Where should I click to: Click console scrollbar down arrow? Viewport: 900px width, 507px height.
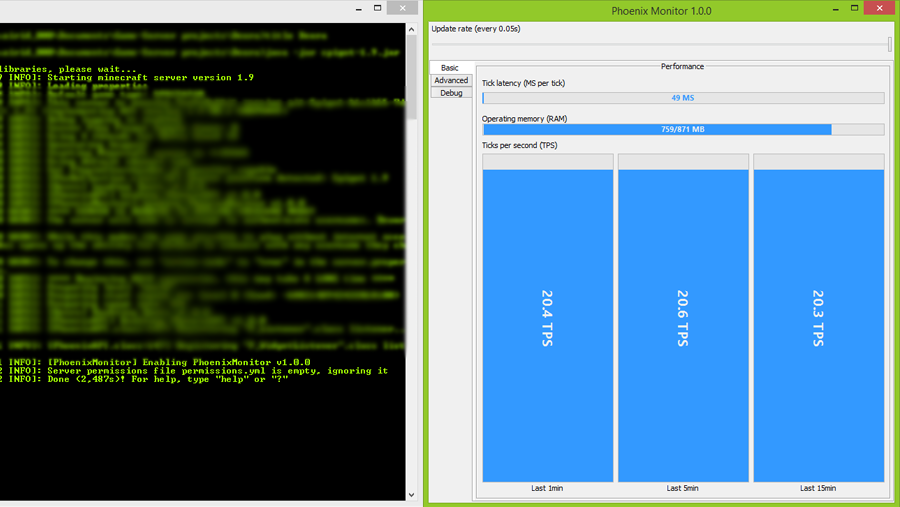click(412, 494)
